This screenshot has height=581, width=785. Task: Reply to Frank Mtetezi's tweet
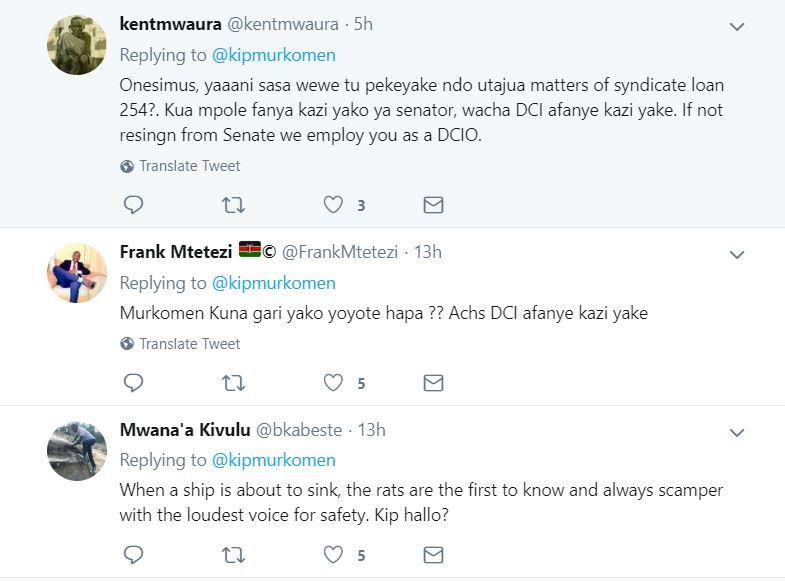[133, 383]
